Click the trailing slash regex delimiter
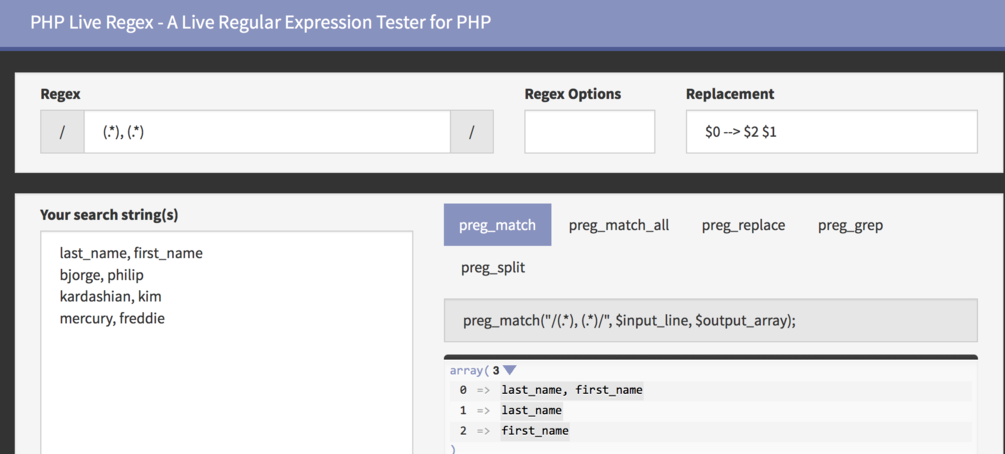Screen dimensions: 1005x454 (472, 132)
